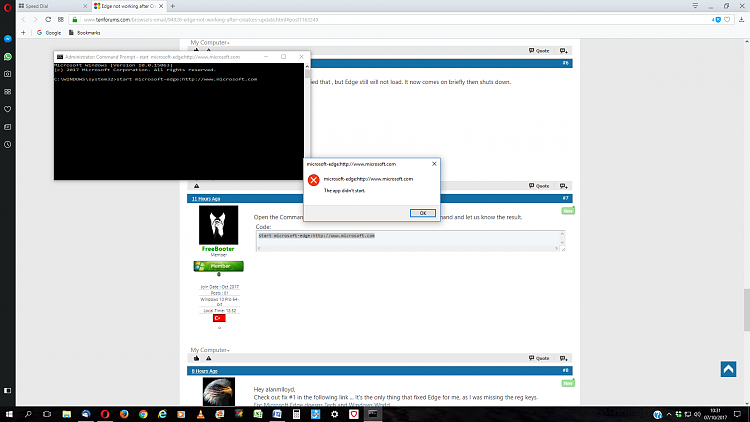750x422 pixels.
Task: Jump to top with blue arrow button
Action: [728, 369]
